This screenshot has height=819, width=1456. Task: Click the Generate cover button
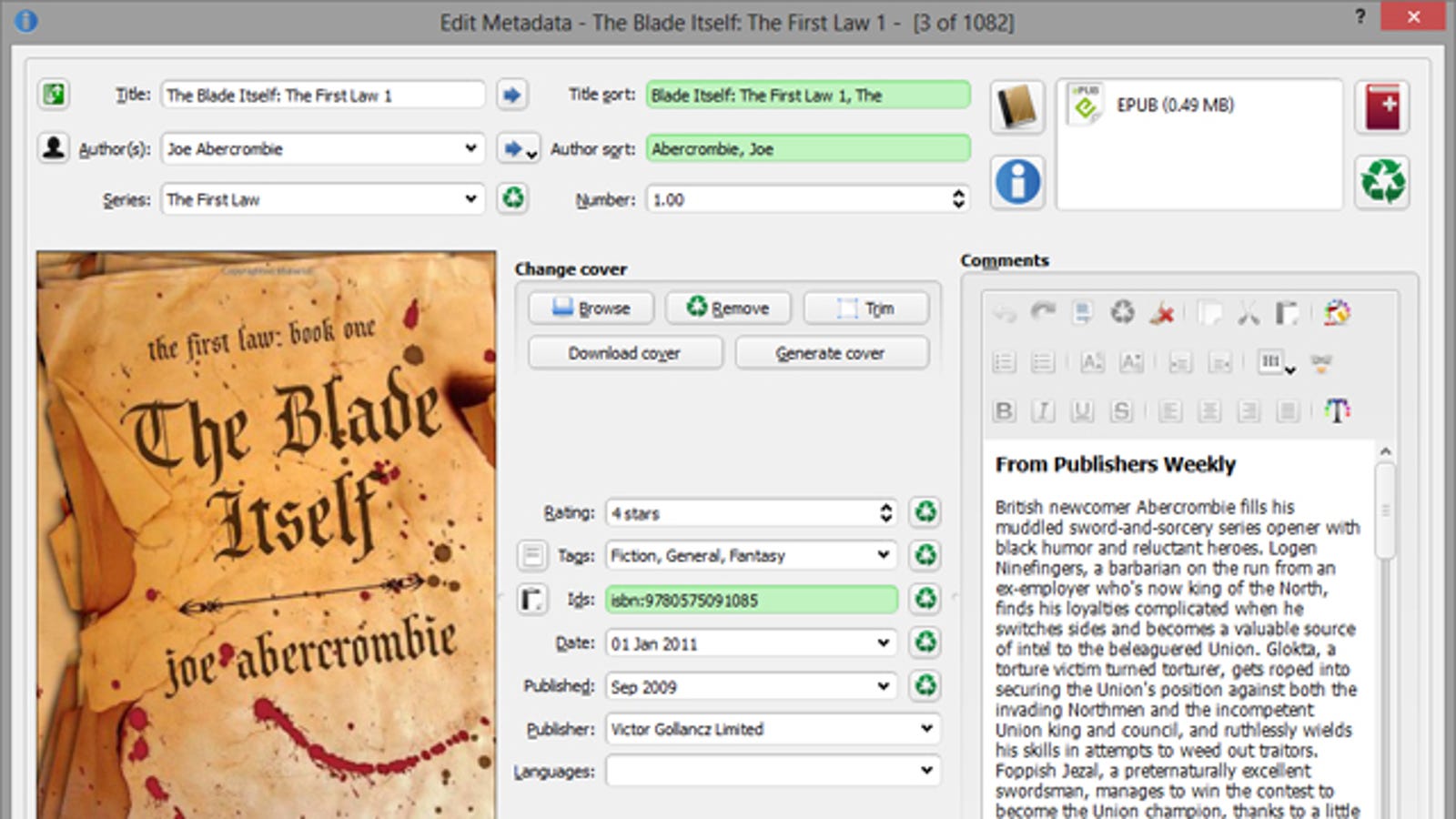(x=832, y=352)
